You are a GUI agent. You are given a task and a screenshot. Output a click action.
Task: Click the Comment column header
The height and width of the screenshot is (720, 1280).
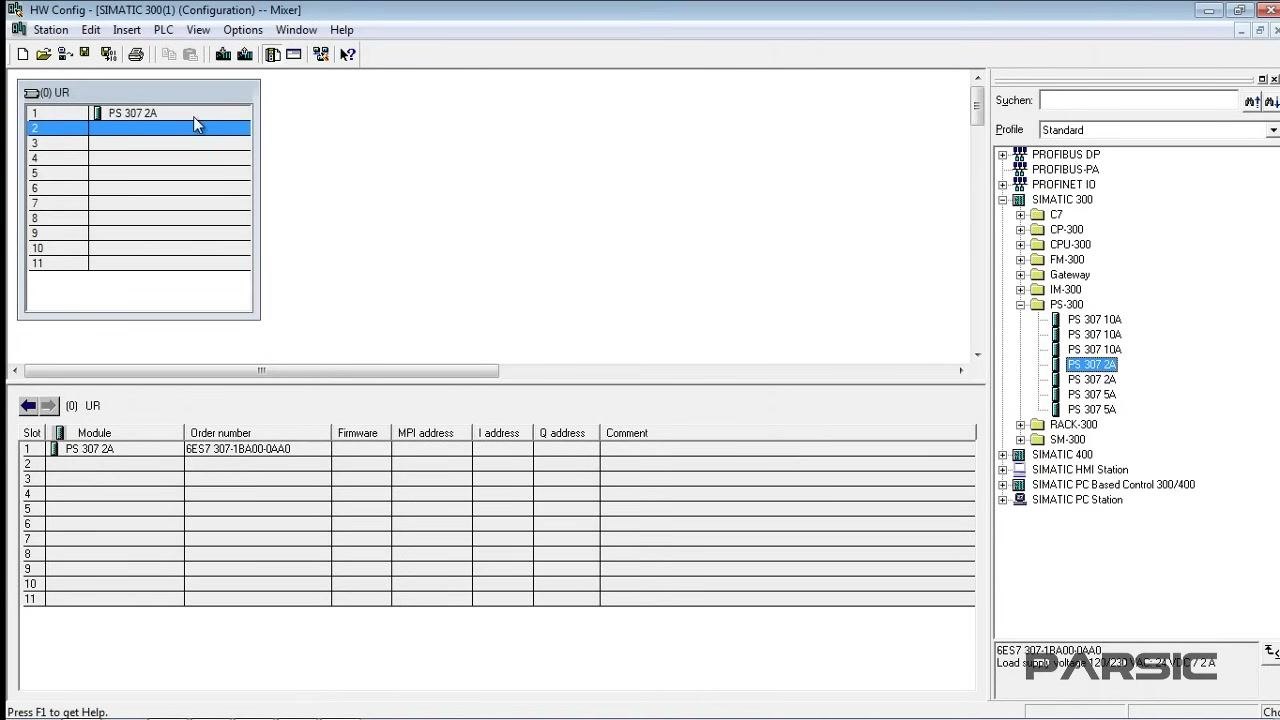tap(787, 433)
